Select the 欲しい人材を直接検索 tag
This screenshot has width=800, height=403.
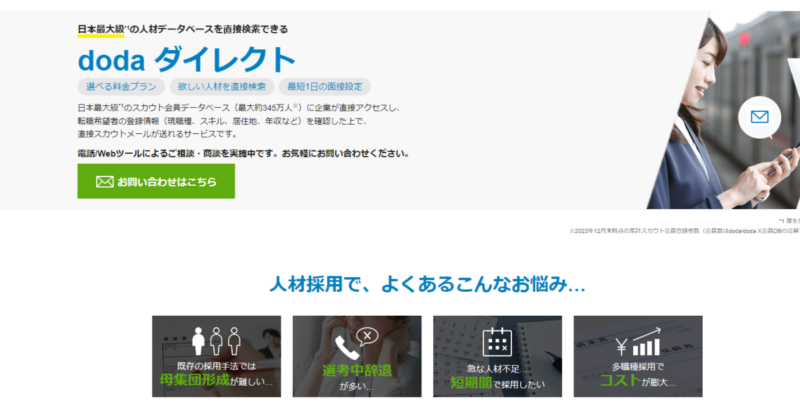click(x=221, y=86)
